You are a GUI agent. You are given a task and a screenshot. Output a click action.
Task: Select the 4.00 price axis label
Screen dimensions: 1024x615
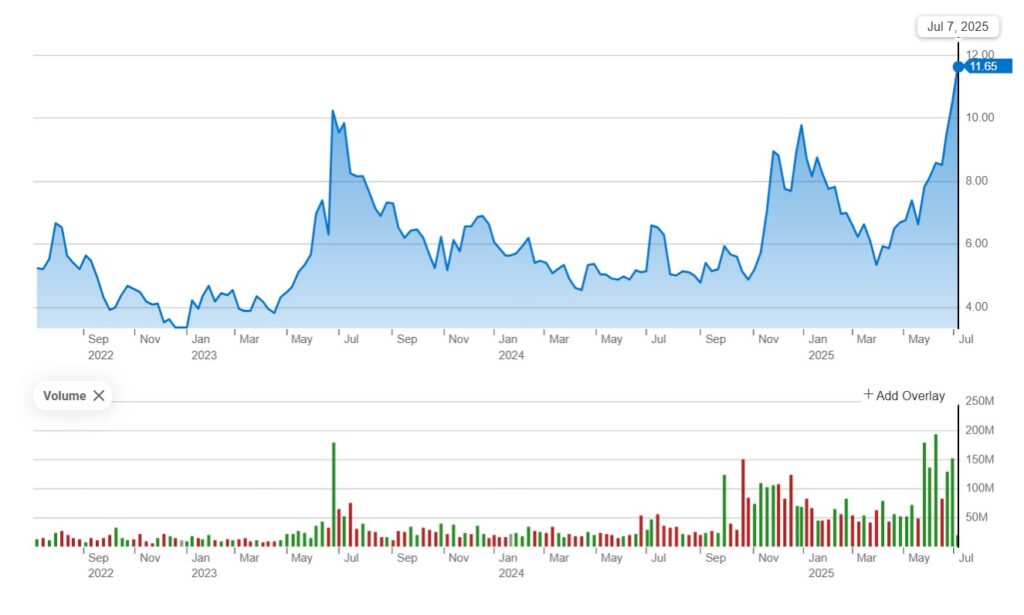tap(980, 307)
